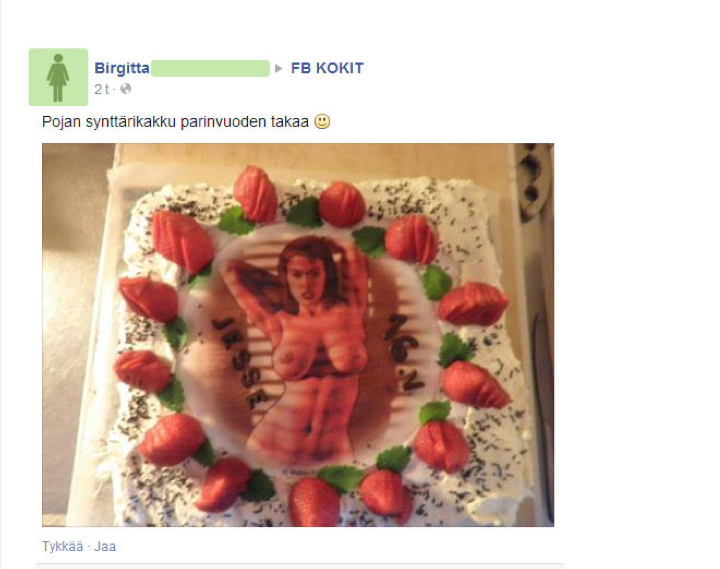Click the '2 t' post timestamp
The width and height of the screenshot is (720, 569).
click(102, 89)
